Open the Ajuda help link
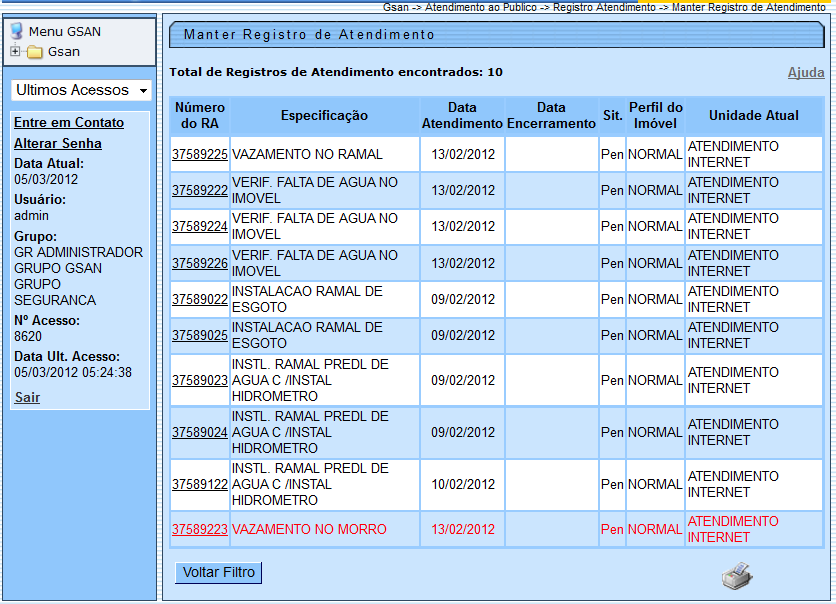Viewport: 836px width, 604px height. click(806, 73)
